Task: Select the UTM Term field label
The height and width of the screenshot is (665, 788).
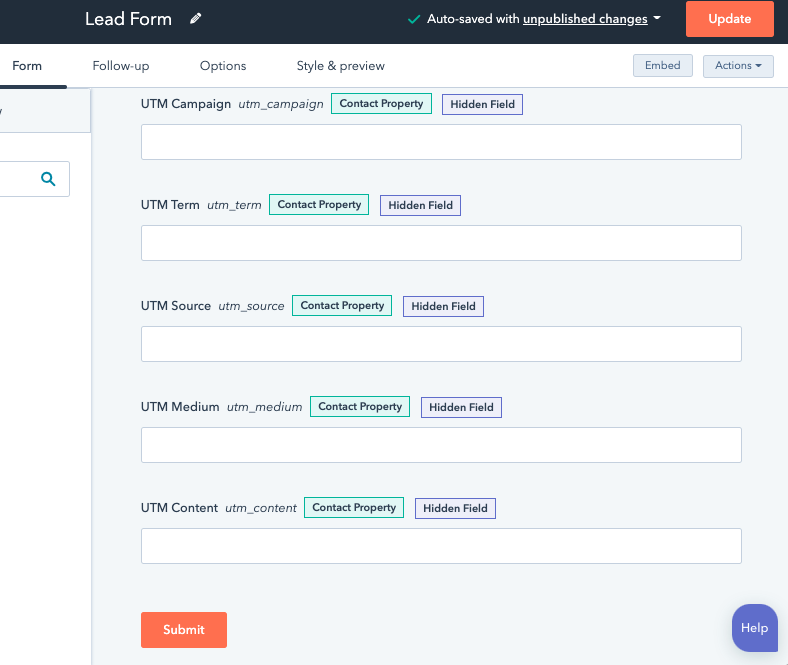Action: [170, 205]
